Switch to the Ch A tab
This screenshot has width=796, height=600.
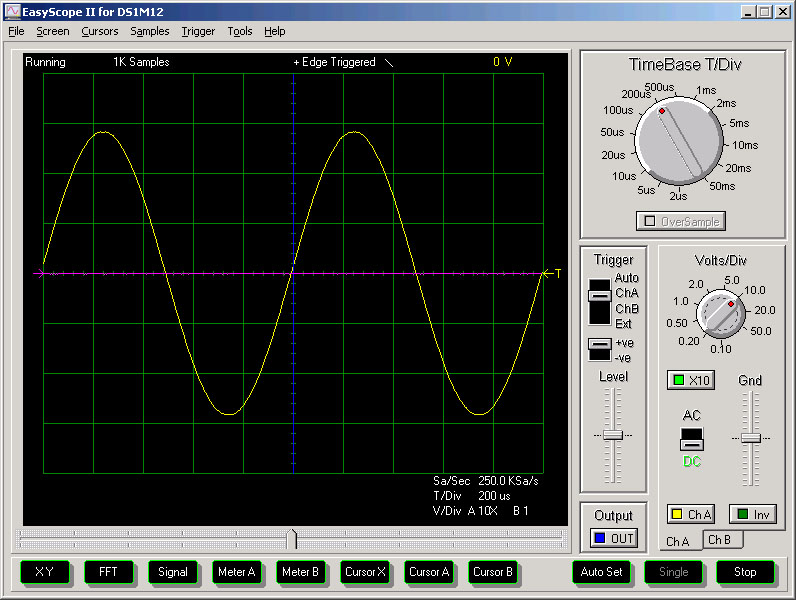click(x=678, y=542)
